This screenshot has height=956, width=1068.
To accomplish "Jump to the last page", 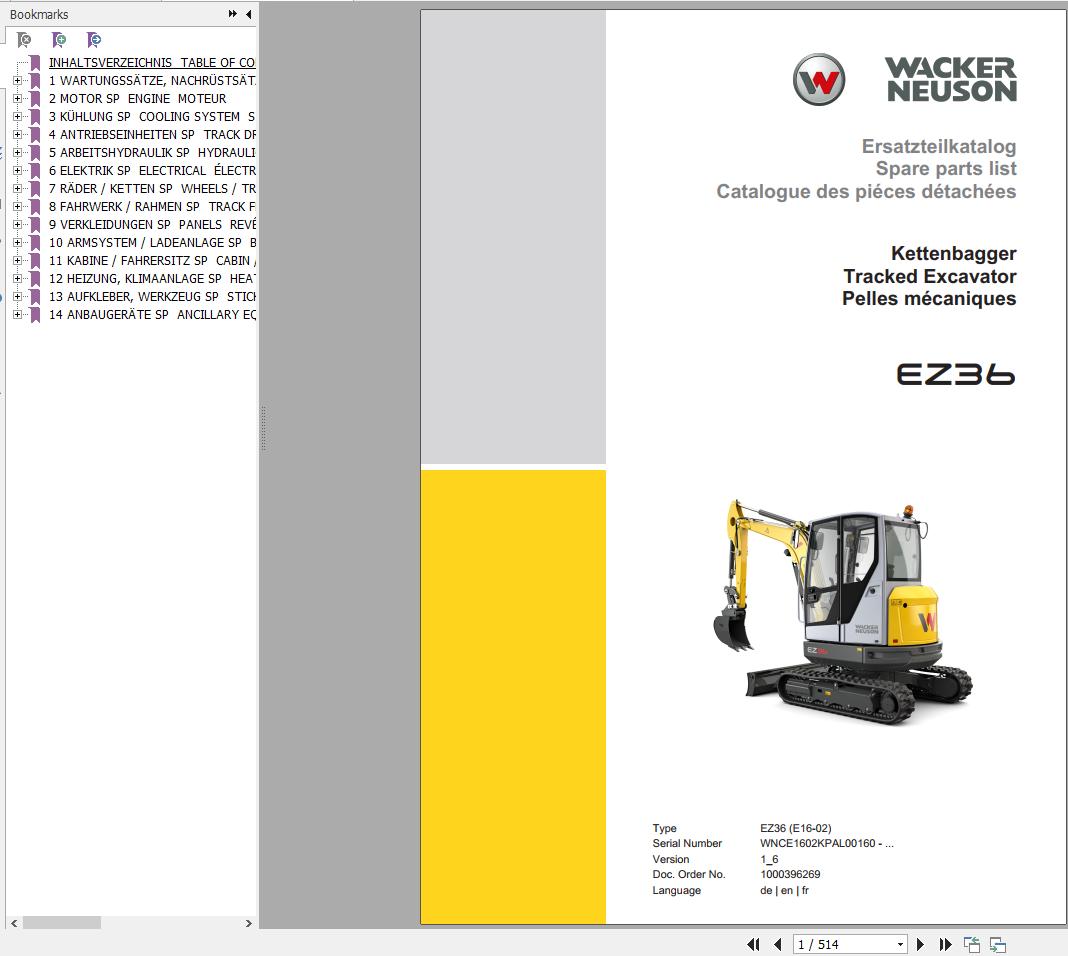I will [944, 944].
